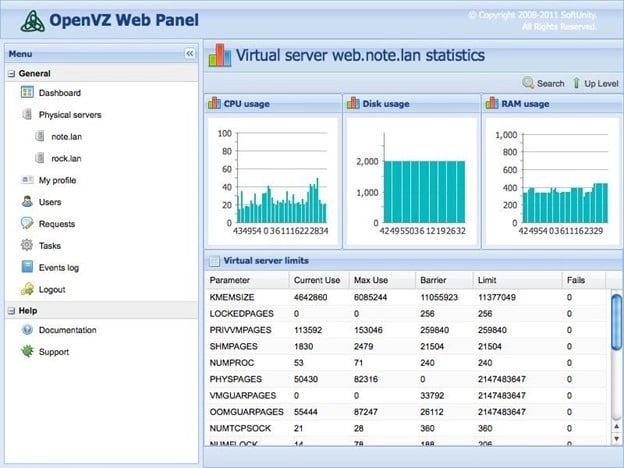Open the rock.lan server entry
This screenshot has width=624, height=468.
tap(66, 158)
